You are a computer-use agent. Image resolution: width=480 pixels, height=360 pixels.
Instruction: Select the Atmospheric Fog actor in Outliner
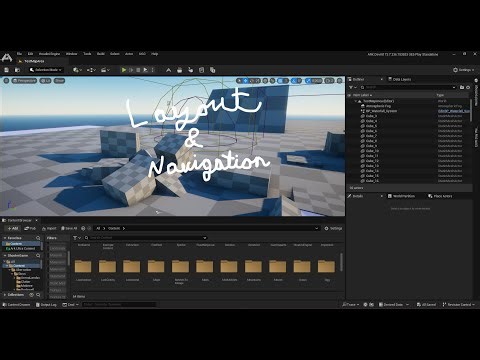pos(378,106)
